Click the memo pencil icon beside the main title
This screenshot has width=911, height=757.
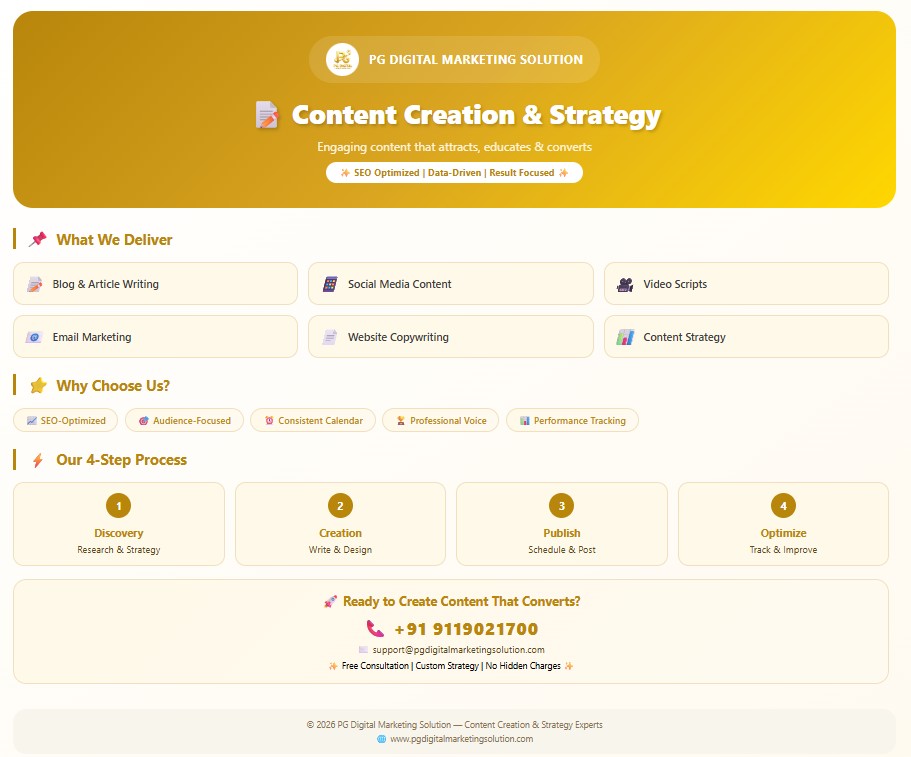tap(267, 114)
